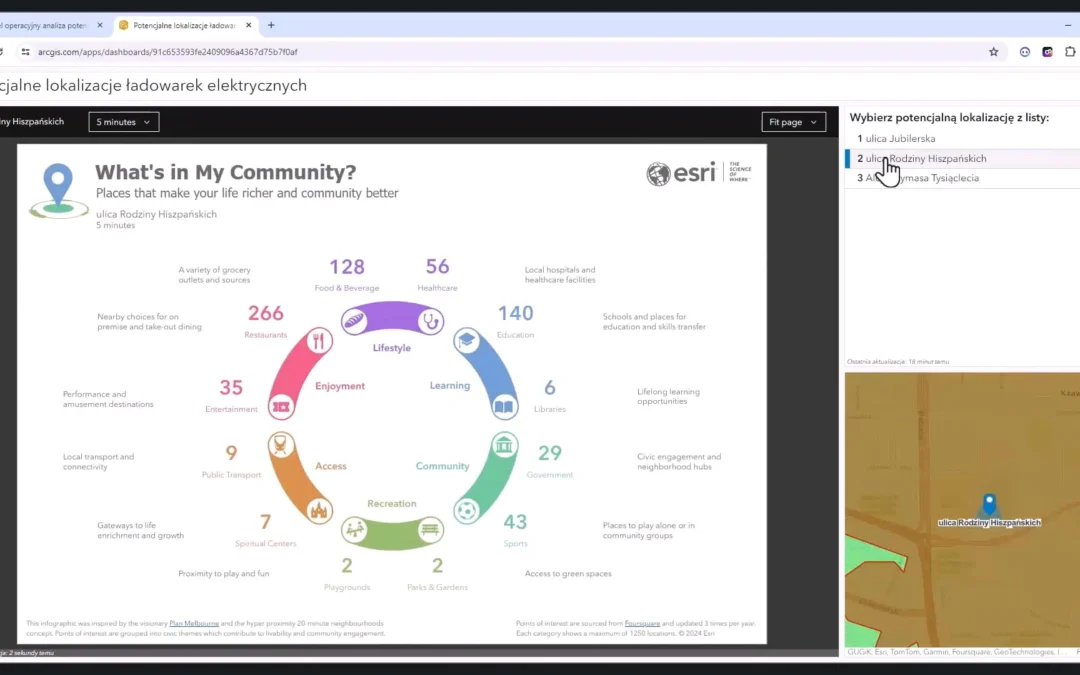
Task: Click the infographic location pin icon
Action: (x=59, y=191)
